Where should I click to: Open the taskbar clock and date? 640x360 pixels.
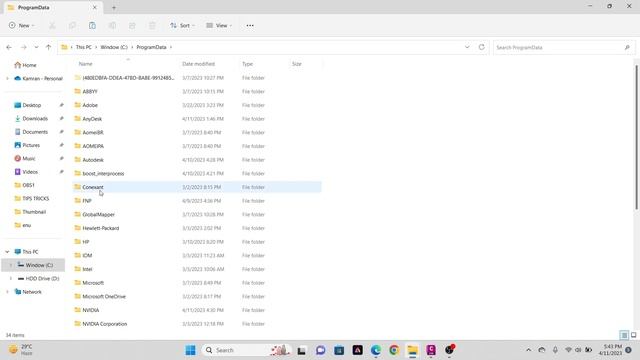[x=610, y=350]
